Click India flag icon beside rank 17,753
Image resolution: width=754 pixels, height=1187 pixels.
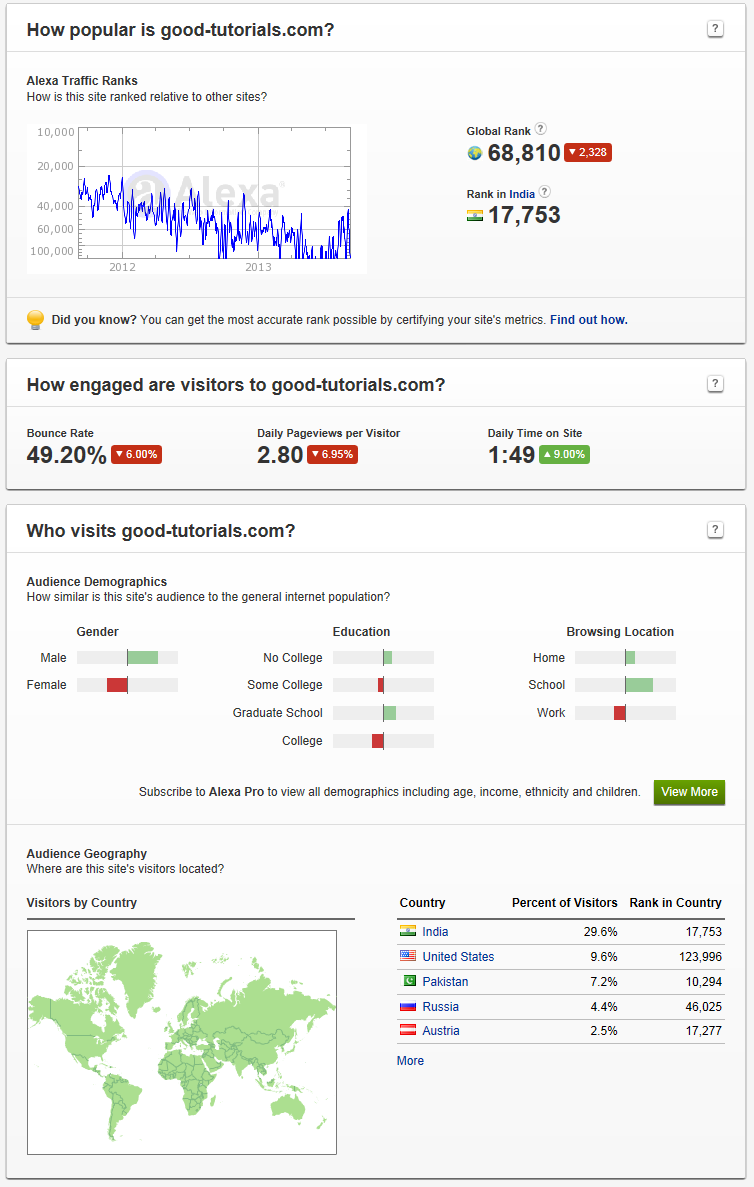point(475,216)
